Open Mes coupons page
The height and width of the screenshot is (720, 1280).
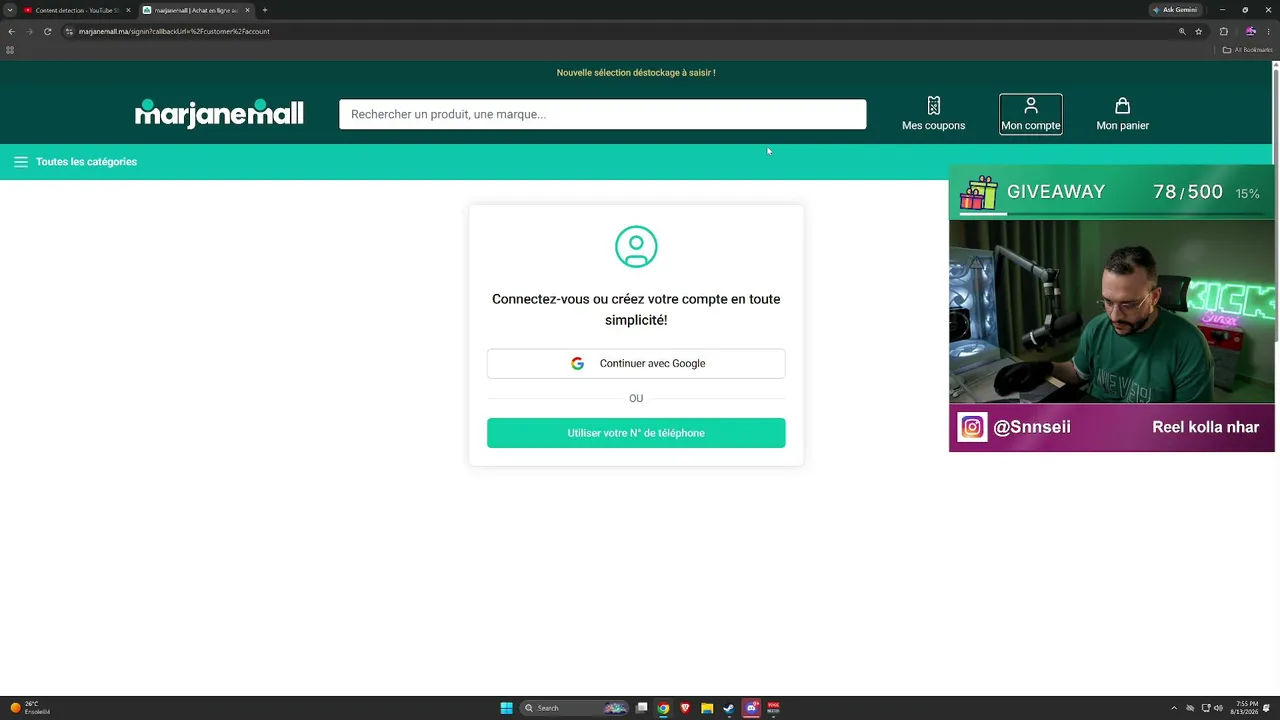[x=933, y=114]
